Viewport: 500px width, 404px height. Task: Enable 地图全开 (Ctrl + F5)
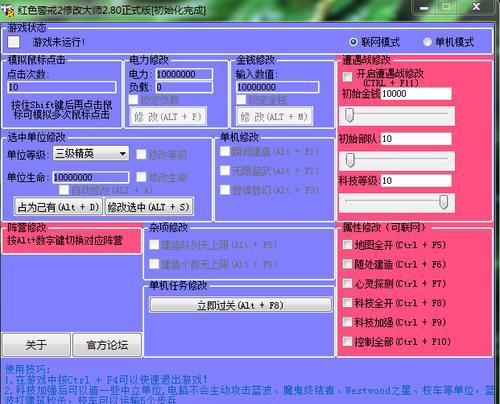coord(348,245)
